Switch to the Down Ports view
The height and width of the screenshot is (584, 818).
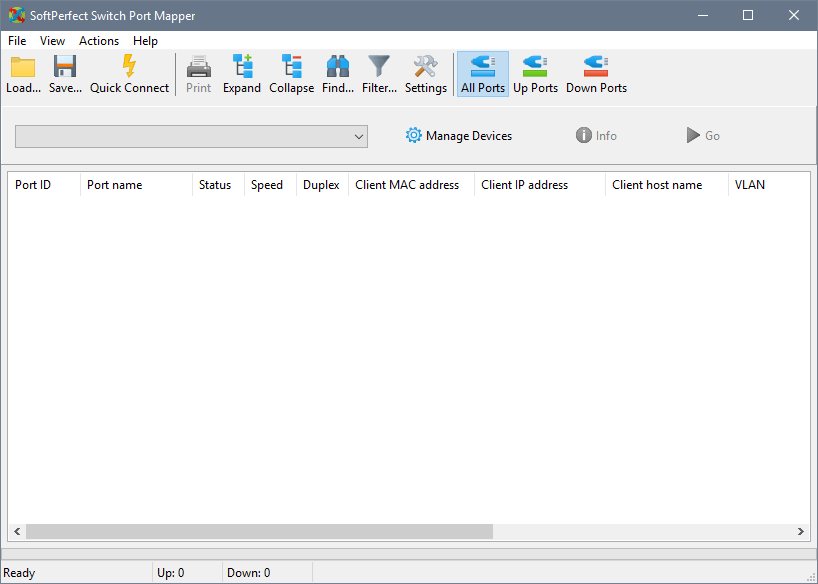coord(595,73)
